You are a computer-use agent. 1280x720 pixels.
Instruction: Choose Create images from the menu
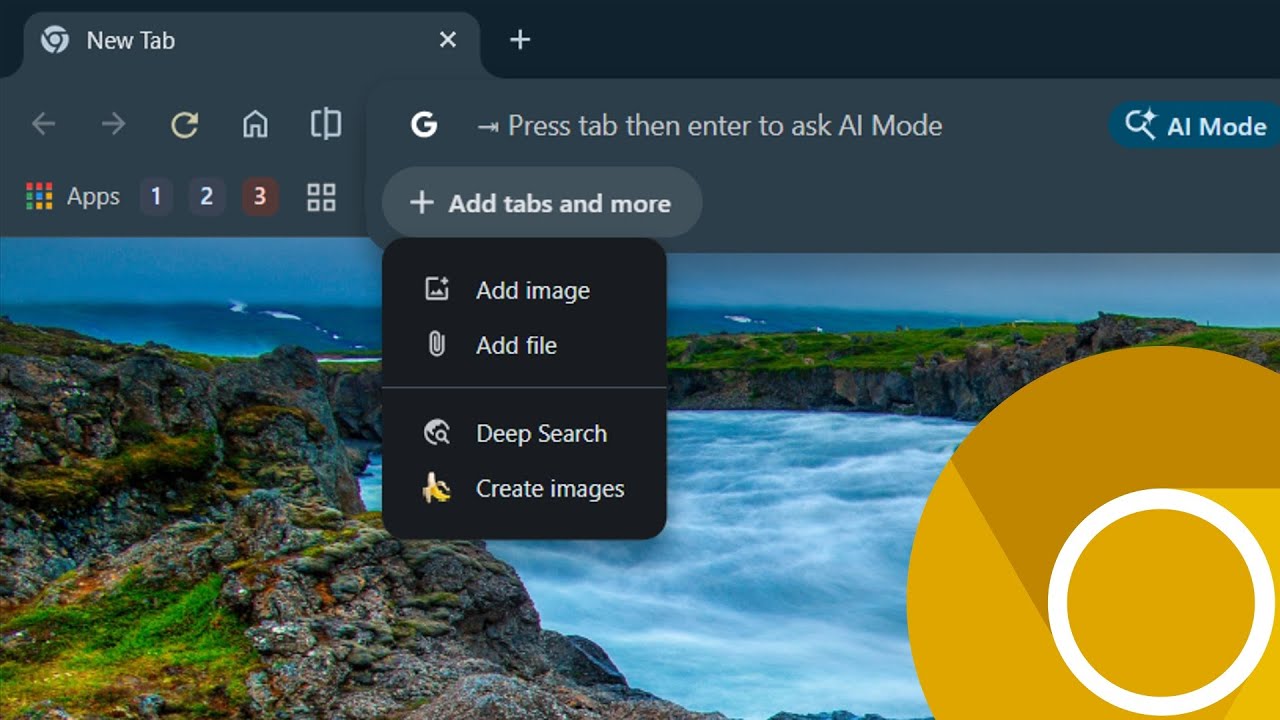[x=524, y=488]
